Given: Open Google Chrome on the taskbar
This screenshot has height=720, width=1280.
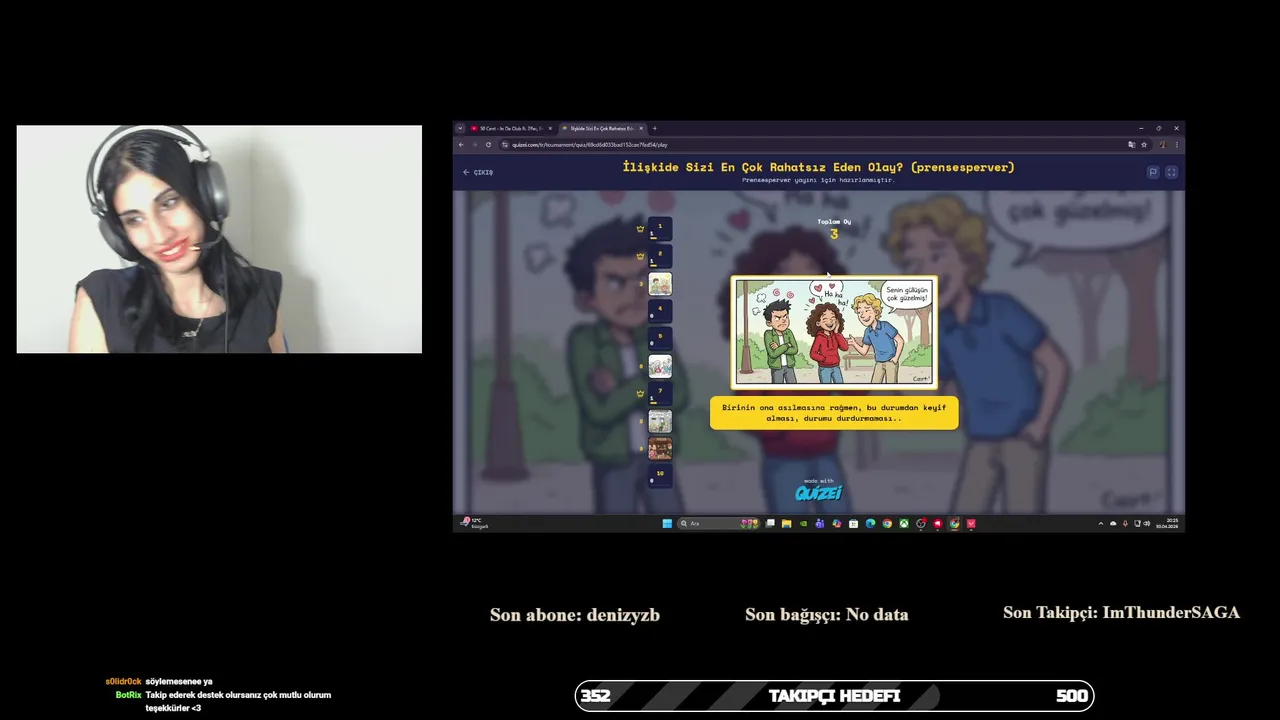Looking at the screenshot, I should coord(887,523).
